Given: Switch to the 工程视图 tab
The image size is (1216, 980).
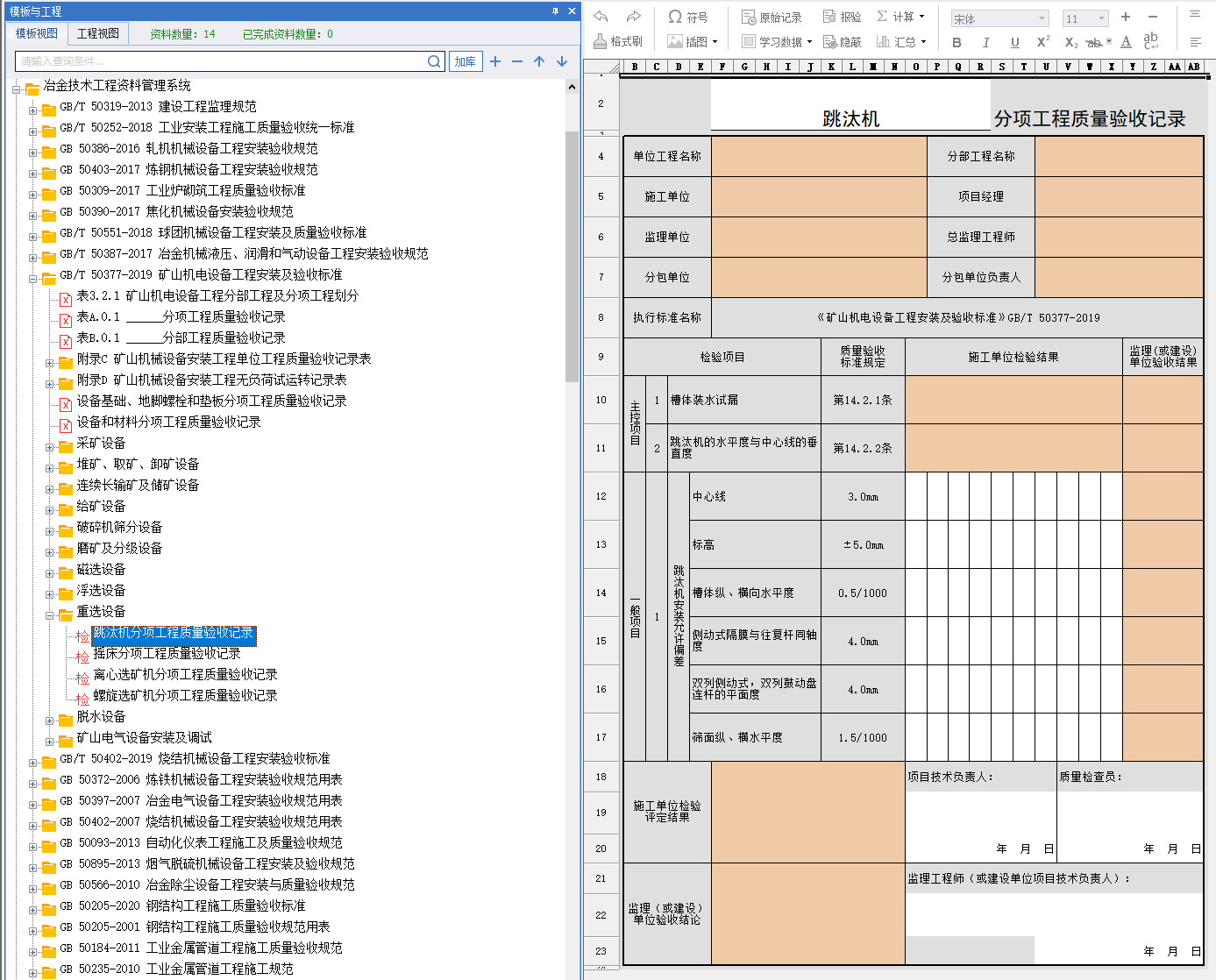Looking at the screenshot, I should pyautogui.click(x=98, y=33).
